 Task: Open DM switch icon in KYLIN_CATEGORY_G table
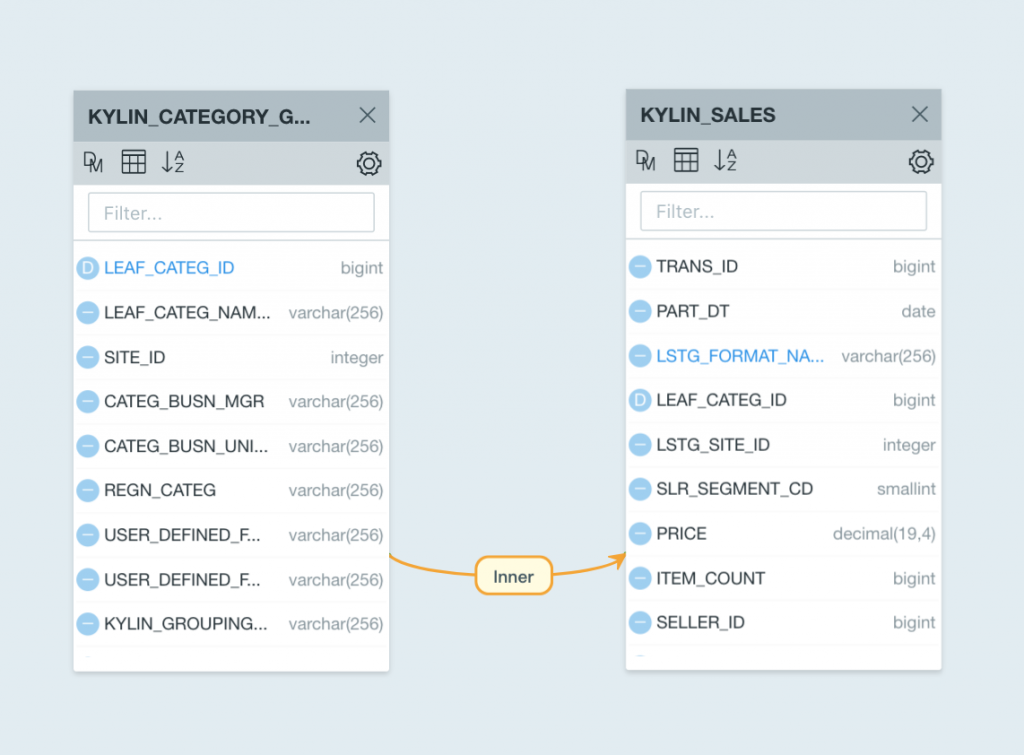(93, 163)
